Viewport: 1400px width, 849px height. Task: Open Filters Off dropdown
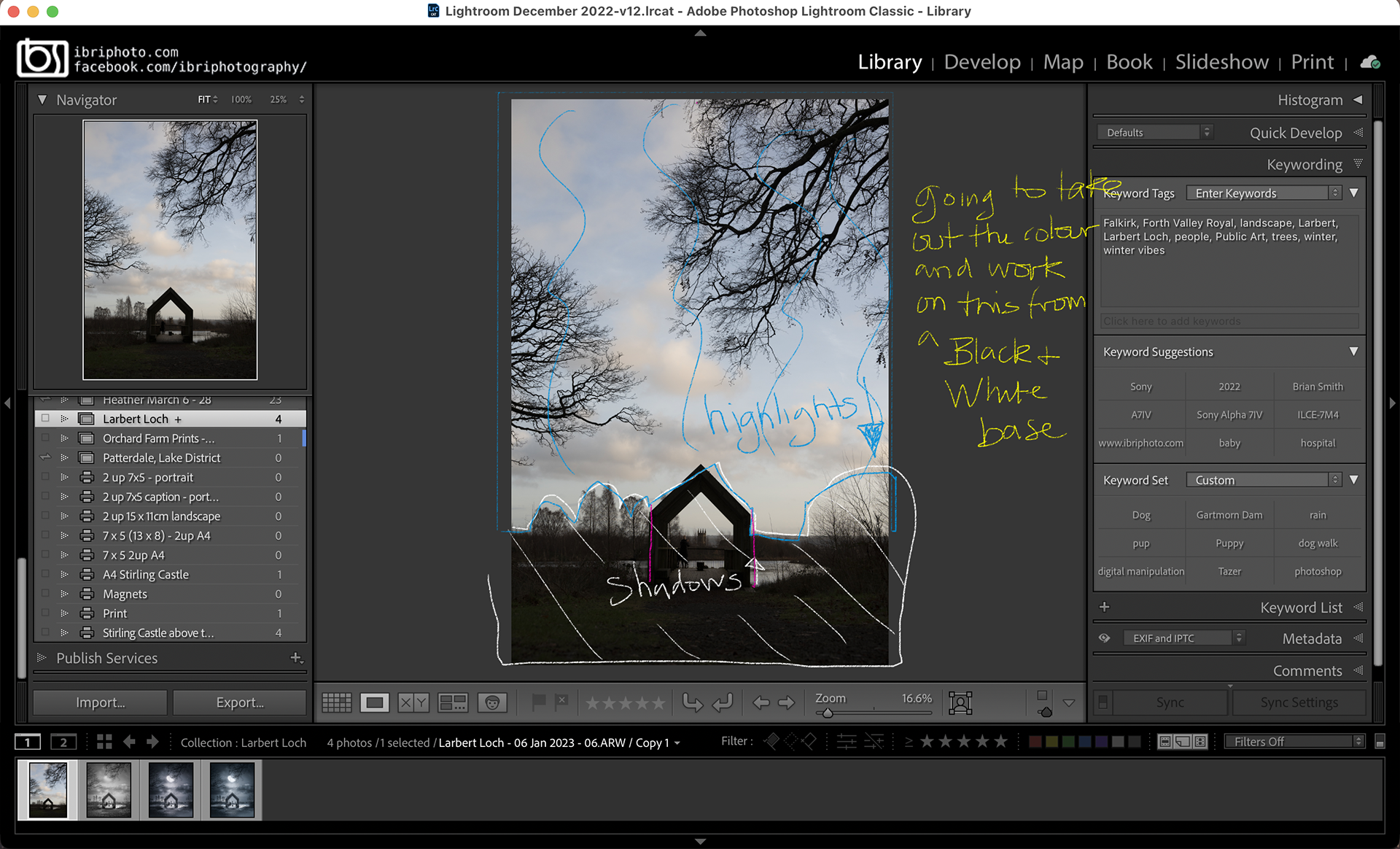pos(1294,742)
